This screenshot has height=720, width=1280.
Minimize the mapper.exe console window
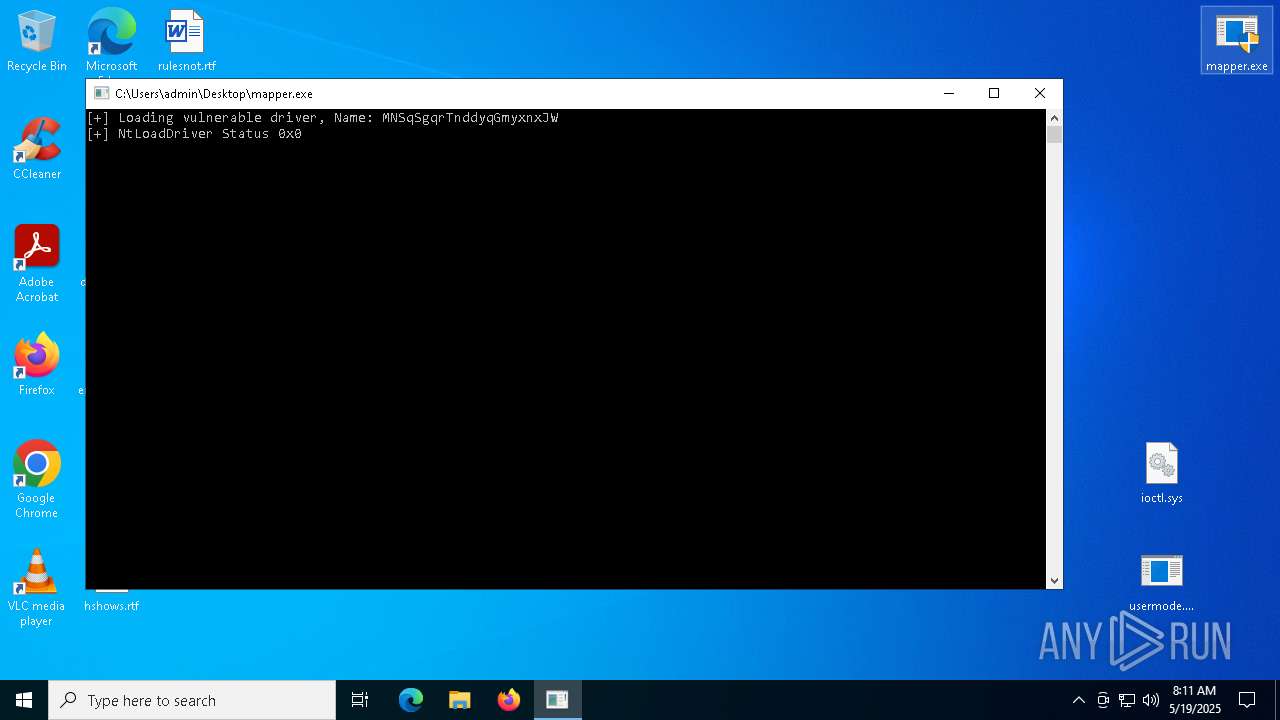(949, 93)
